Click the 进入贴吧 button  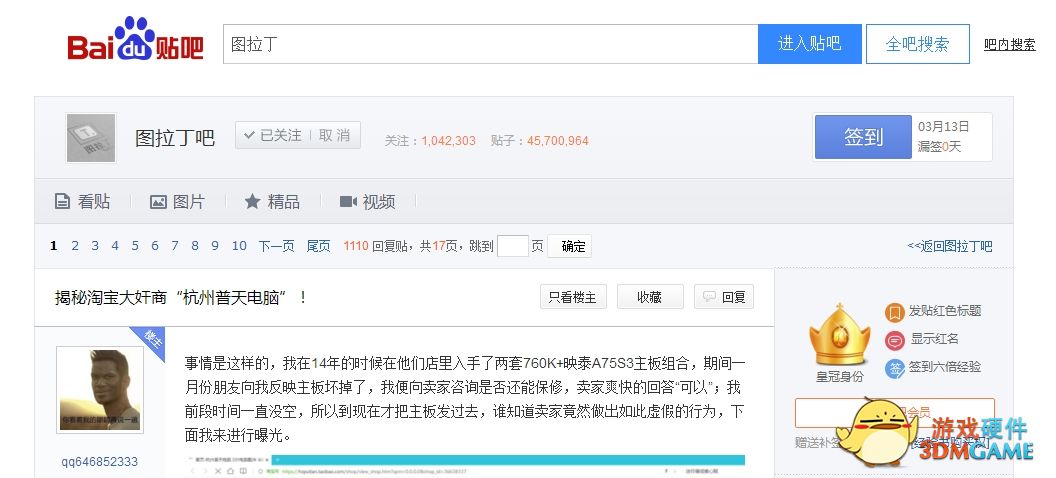[809, 44]
